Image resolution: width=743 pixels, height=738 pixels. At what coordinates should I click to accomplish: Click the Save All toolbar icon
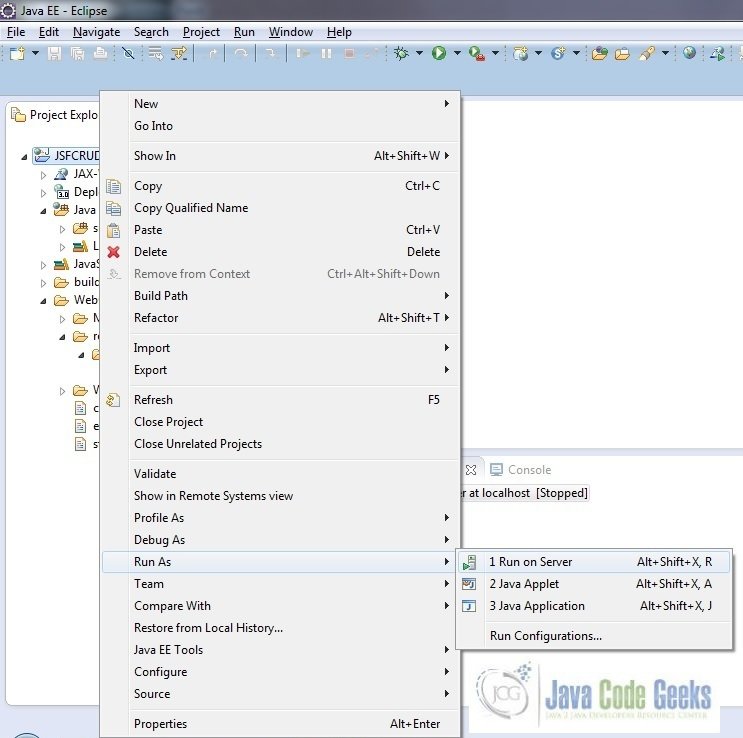(x=77, y=53)
